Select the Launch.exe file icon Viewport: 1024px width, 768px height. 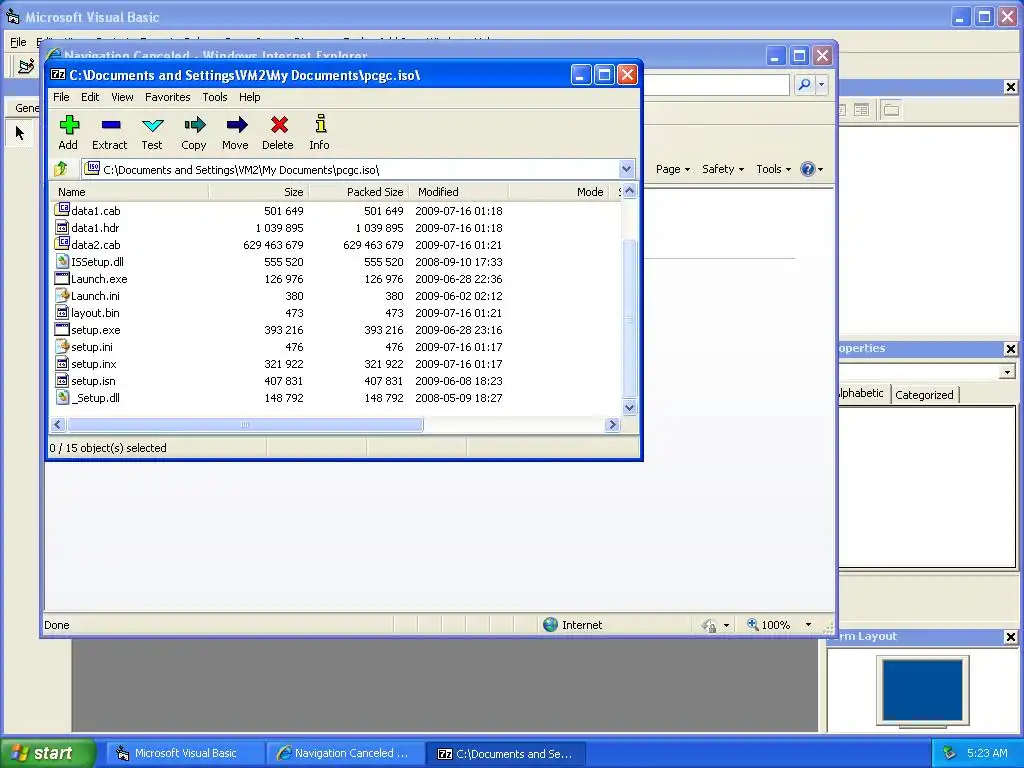click(x=62, y=278)
